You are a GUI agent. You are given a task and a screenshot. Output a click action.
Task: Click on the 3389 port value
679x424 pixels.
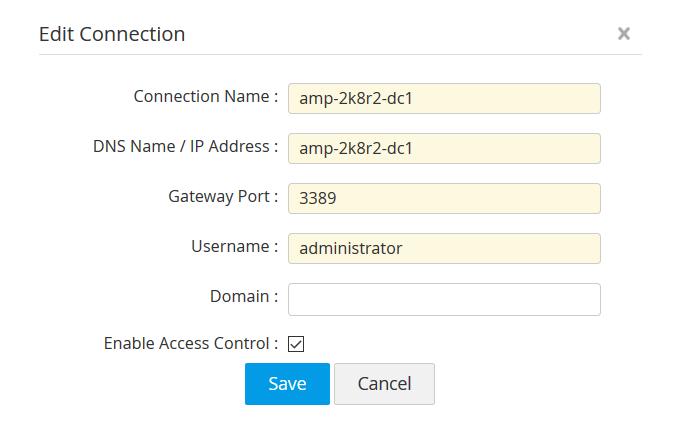318,199
